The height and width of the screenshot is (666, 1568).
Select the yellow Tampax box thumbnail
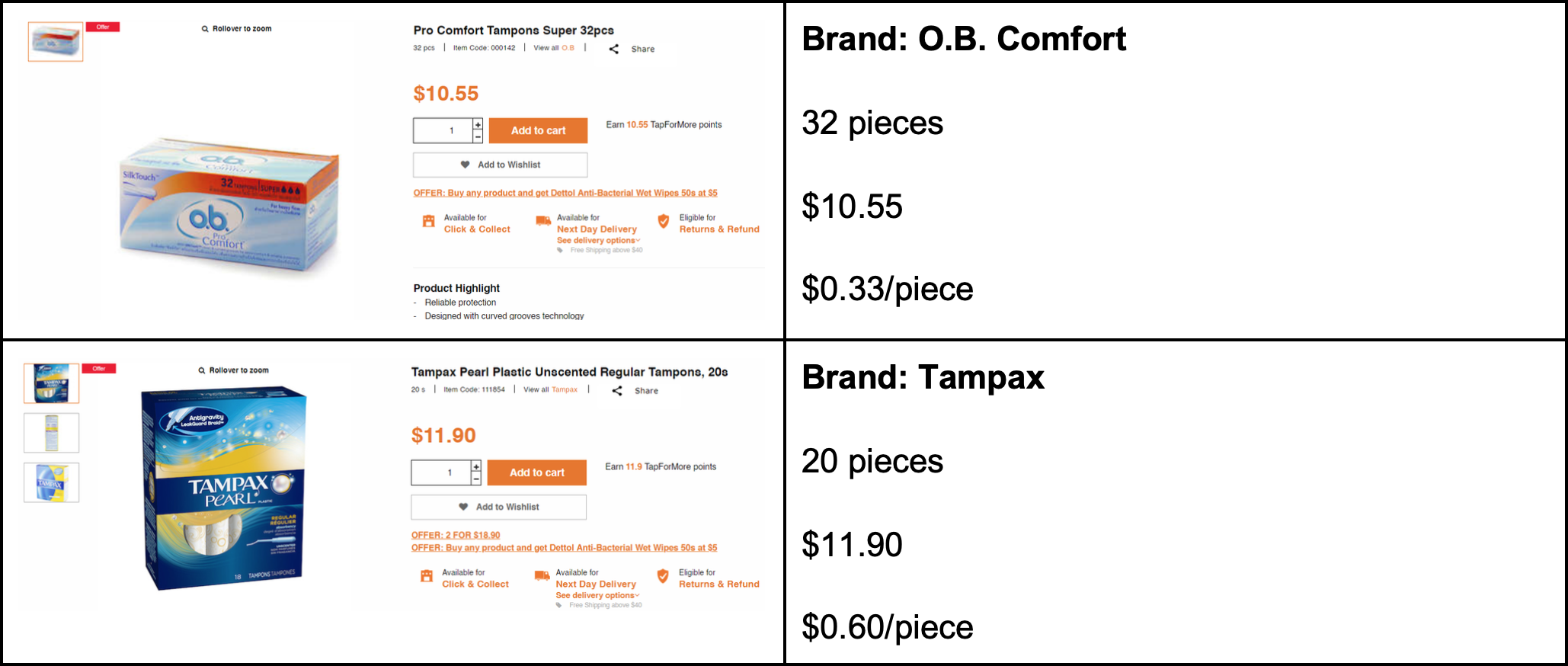[51, 482]
